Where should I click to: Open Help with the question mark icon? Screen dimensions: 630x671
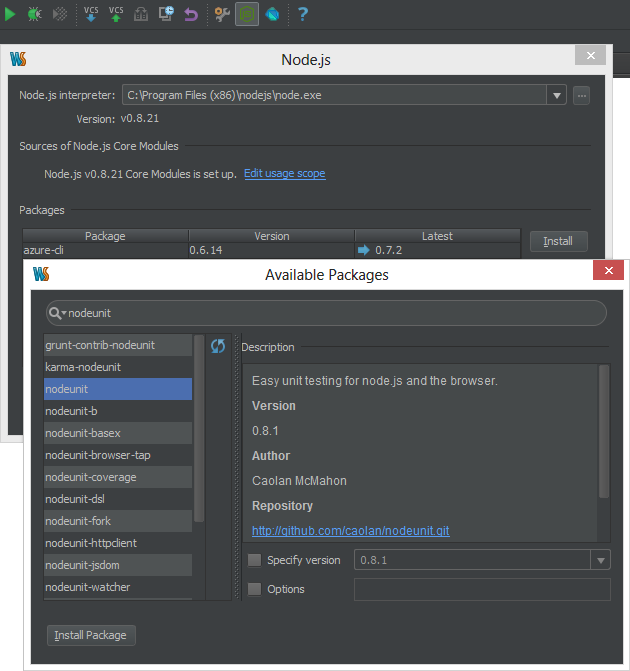303,14
